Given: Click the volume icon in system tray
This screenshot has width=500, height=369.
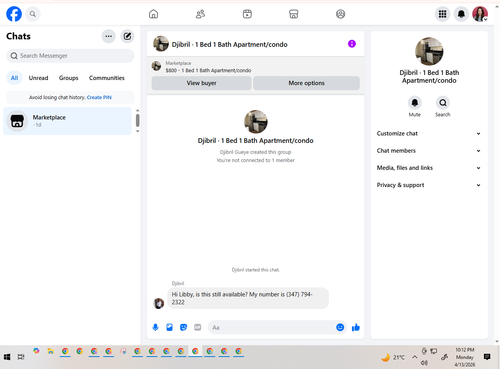Looking at the screenshot, I should 424,363.
